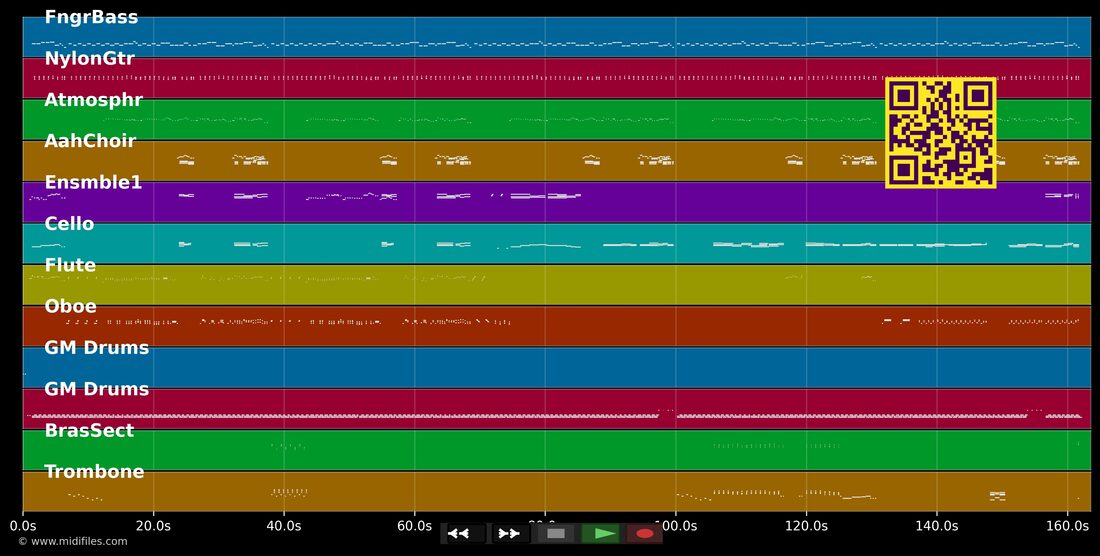Click the 160.0s time axis label
Screen dimensions: 1100x556
coord(1067,525)
